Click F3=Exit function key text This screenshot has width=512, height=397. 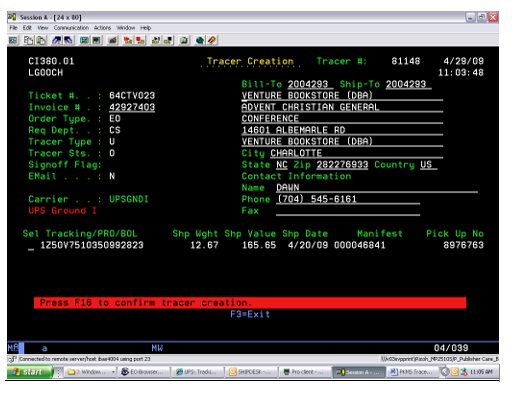(250, 314)
